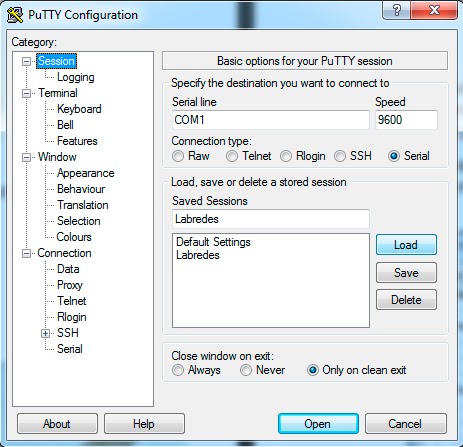Open the Keyboard settings category
Image resolution: width=463 pixels, height=447 pixels.
point(79,109)
